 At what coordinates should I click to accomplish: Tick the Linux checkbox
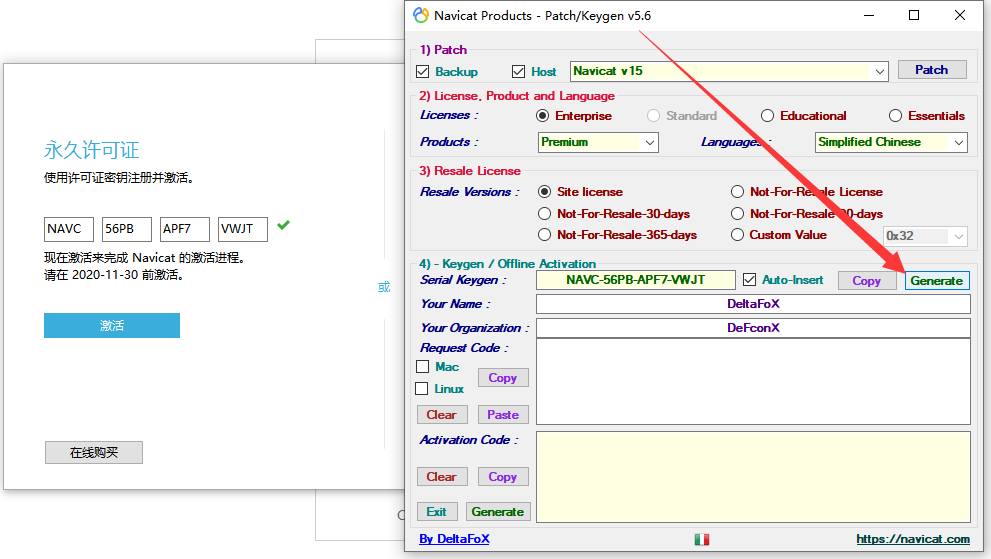pos(422,389)
